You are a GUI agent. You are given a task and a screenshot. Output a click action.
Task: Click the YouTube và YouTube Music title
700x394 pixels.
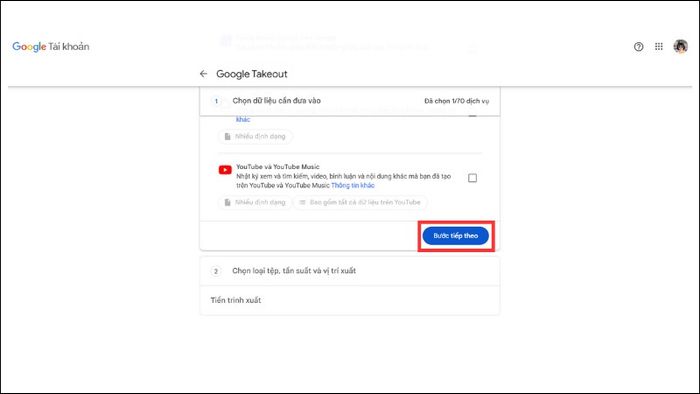[x=278, y=167]
